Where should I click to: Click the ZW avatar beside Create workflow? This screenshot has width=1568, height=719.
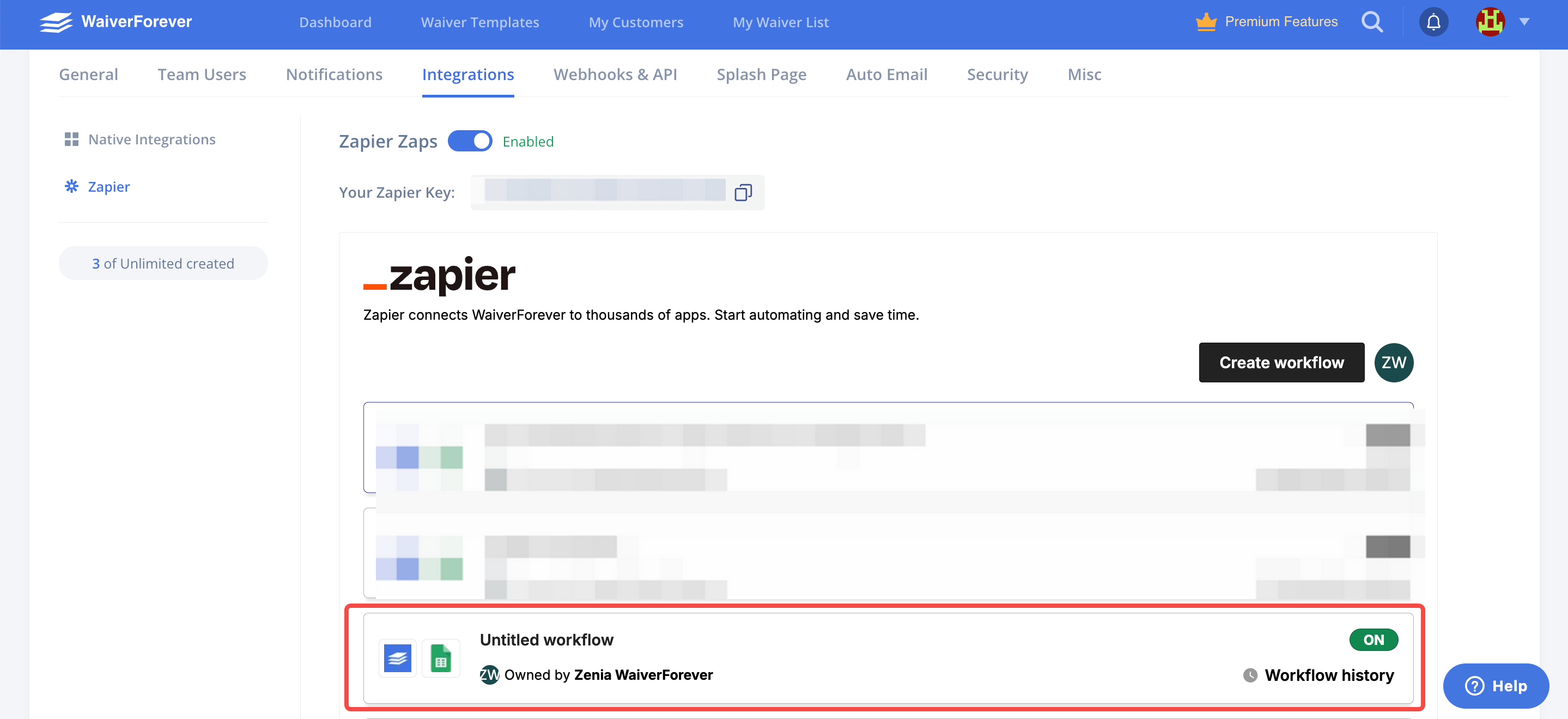point(1393,362)
